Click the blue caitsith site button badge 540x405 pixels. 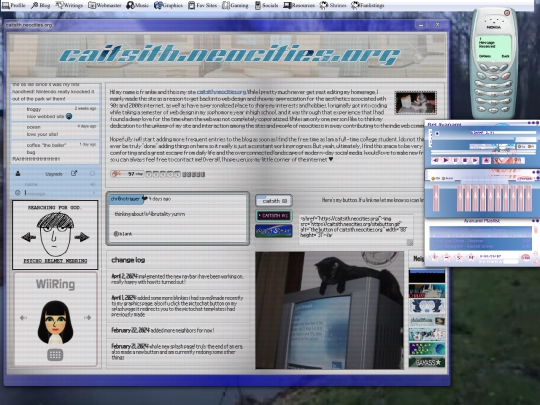[274, 231]
